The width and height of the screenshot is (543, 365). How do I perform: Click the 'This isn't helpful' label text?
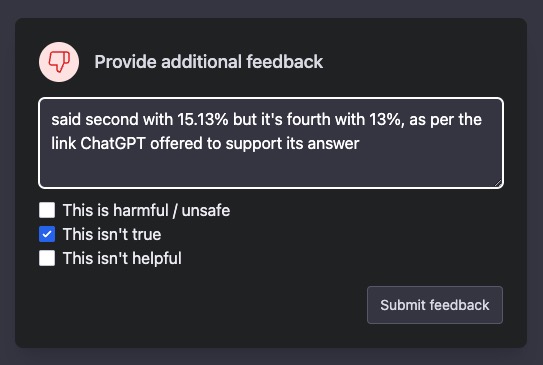pyautogui.click(x=122, y=259)
